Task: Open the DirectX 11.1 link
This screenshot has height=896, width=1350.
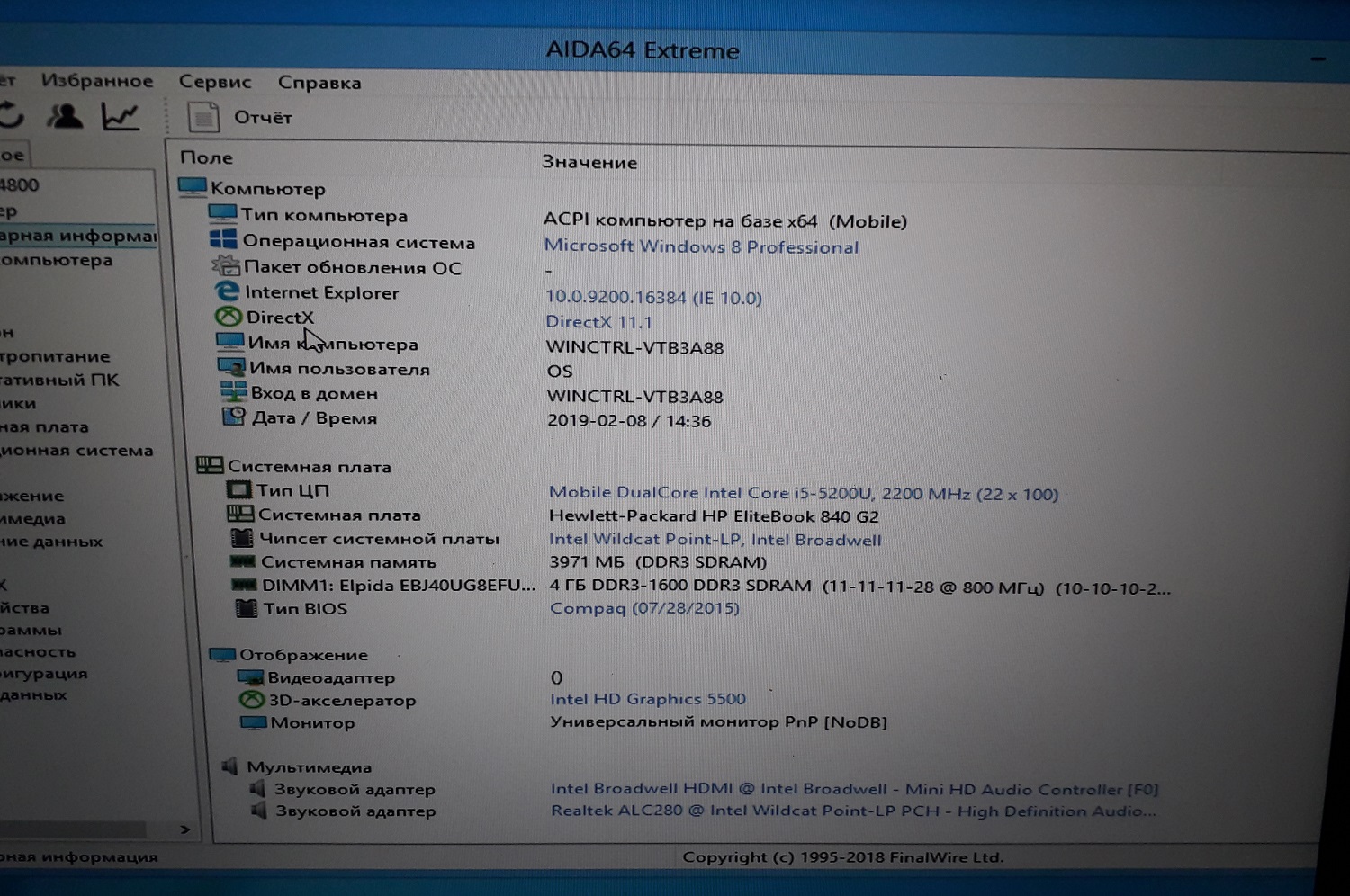Action: tap(598, 322)
